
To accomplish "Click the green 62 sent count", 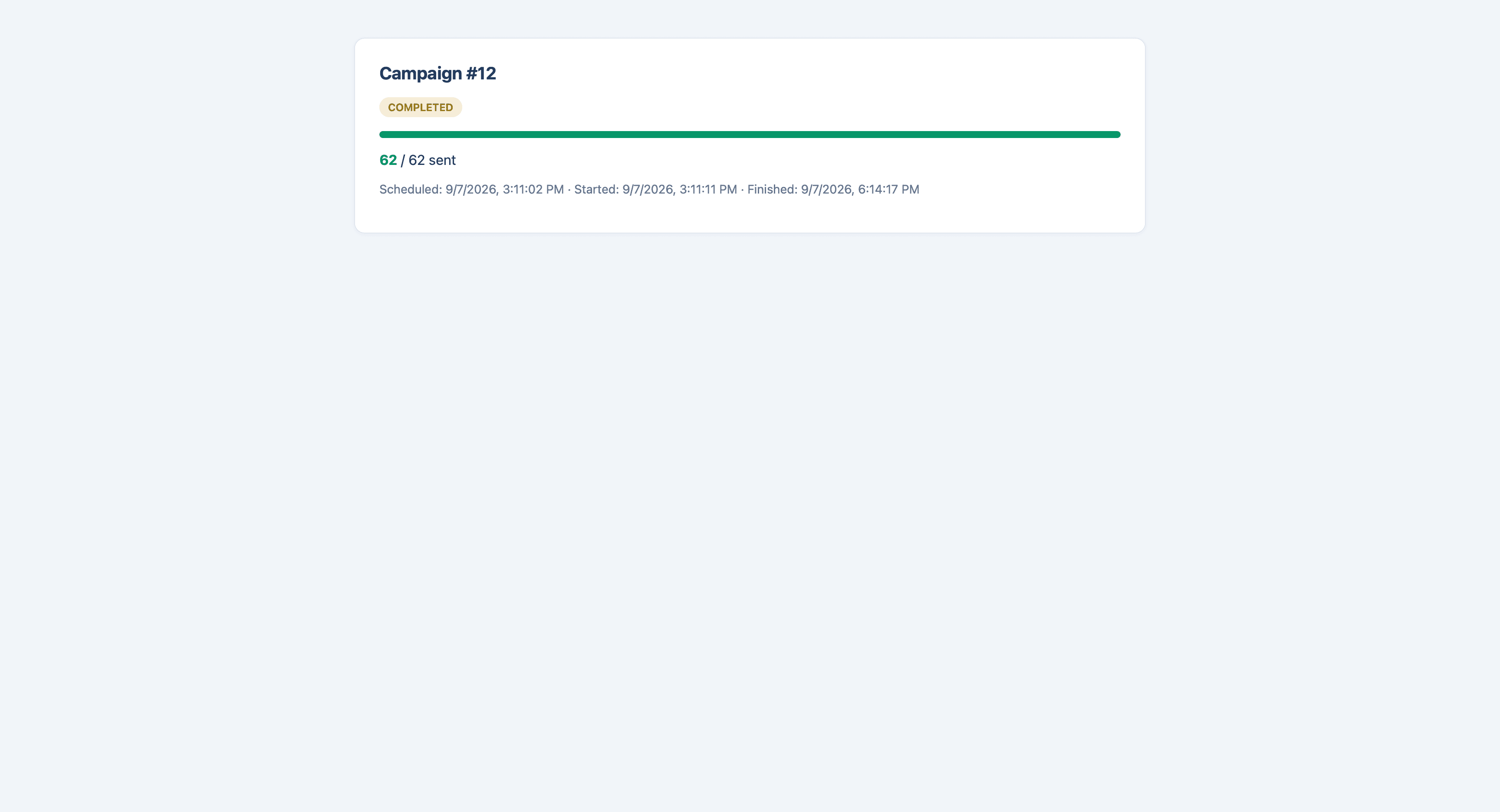I will pos(388,160).
